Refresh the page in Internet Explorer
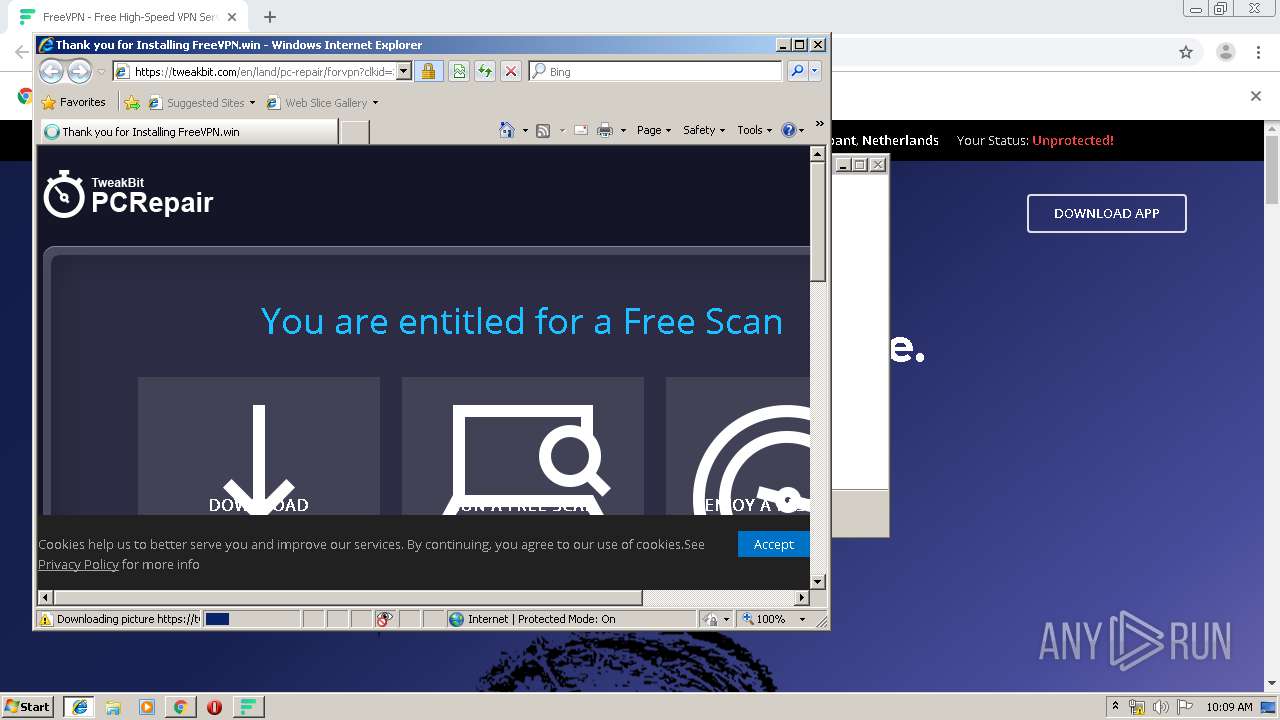The height and width of the screenshot is (720, 1280). click(485, 72)
